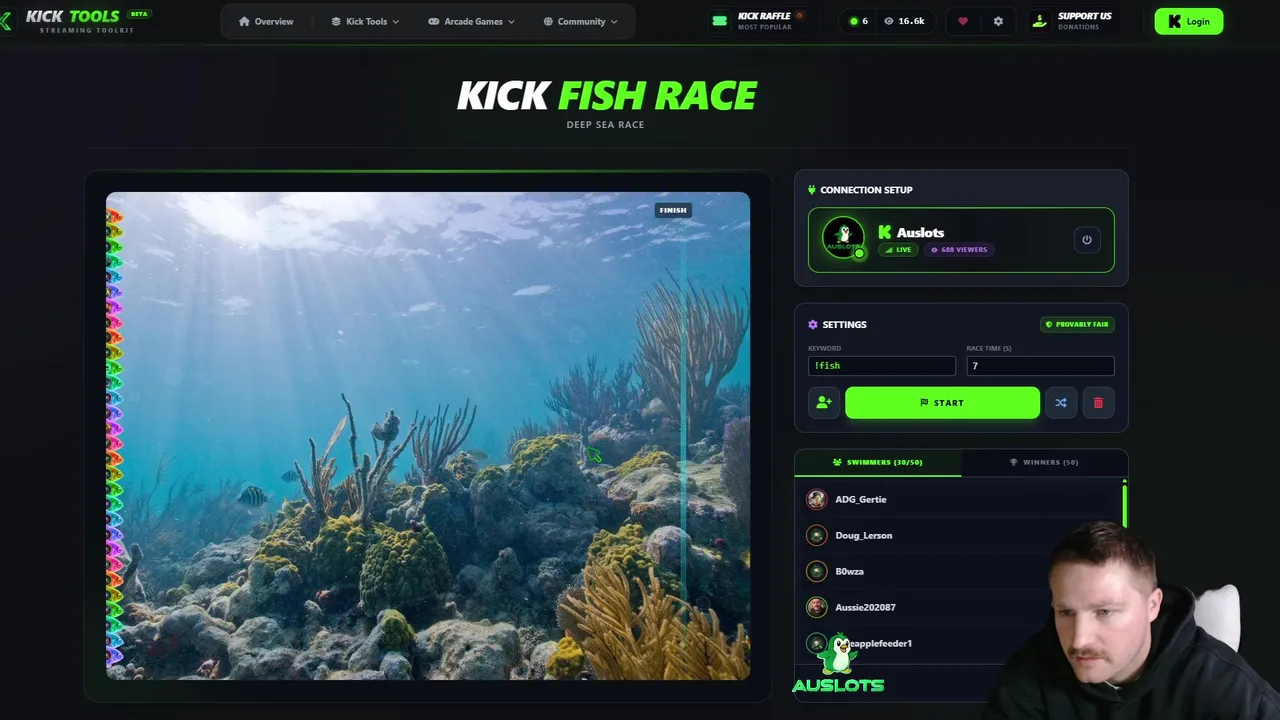
Task: Clear swimmers with red trash icon
Action: (x=1098, y=402)
